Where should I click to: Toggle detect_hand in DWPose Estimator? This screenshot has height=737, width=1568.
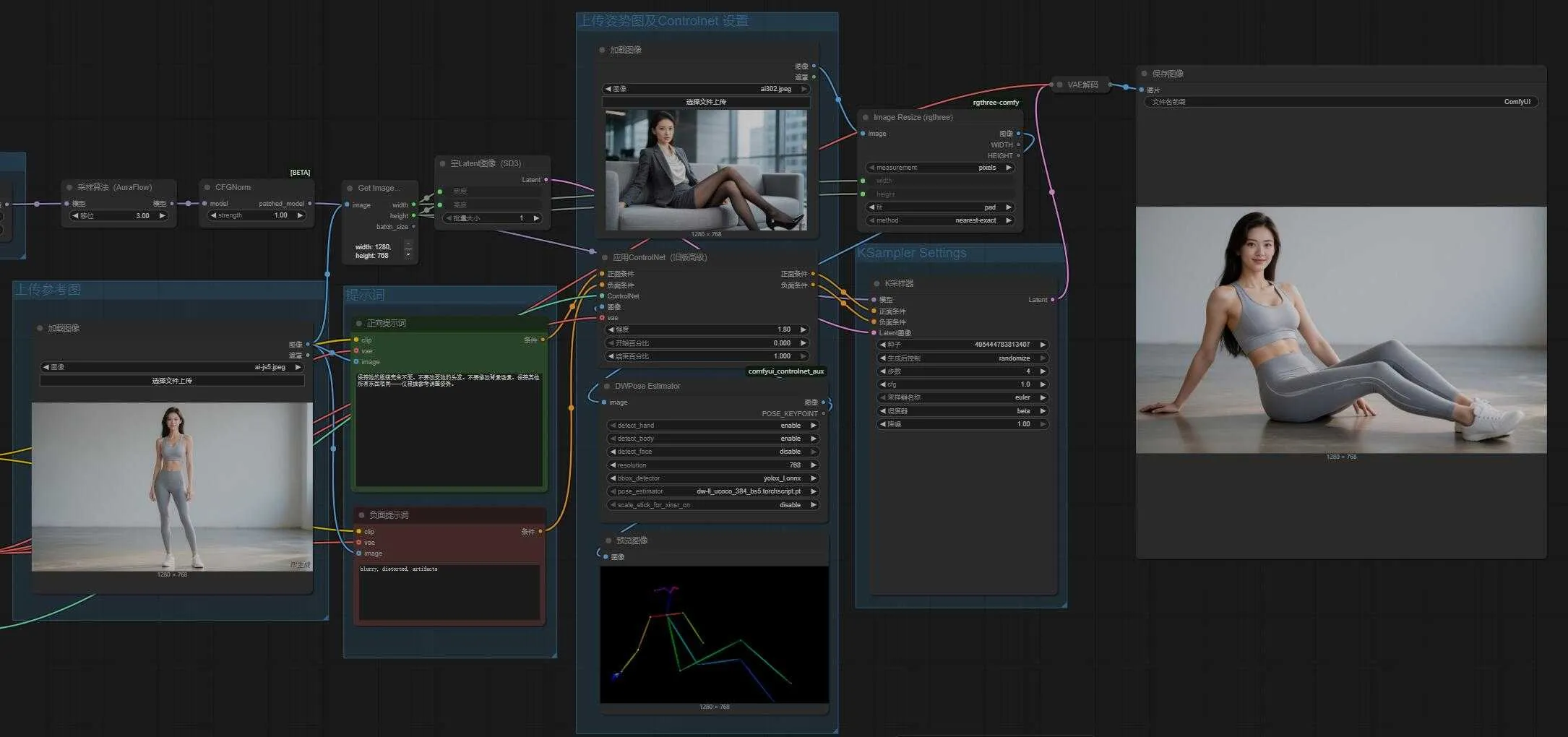[x=712, y=426]
